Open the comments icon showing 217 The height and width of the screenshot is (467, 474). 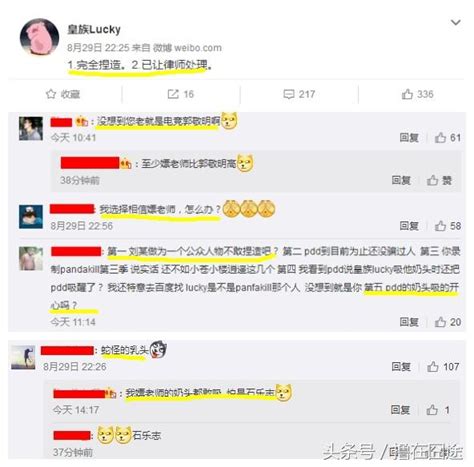(299, 94)
